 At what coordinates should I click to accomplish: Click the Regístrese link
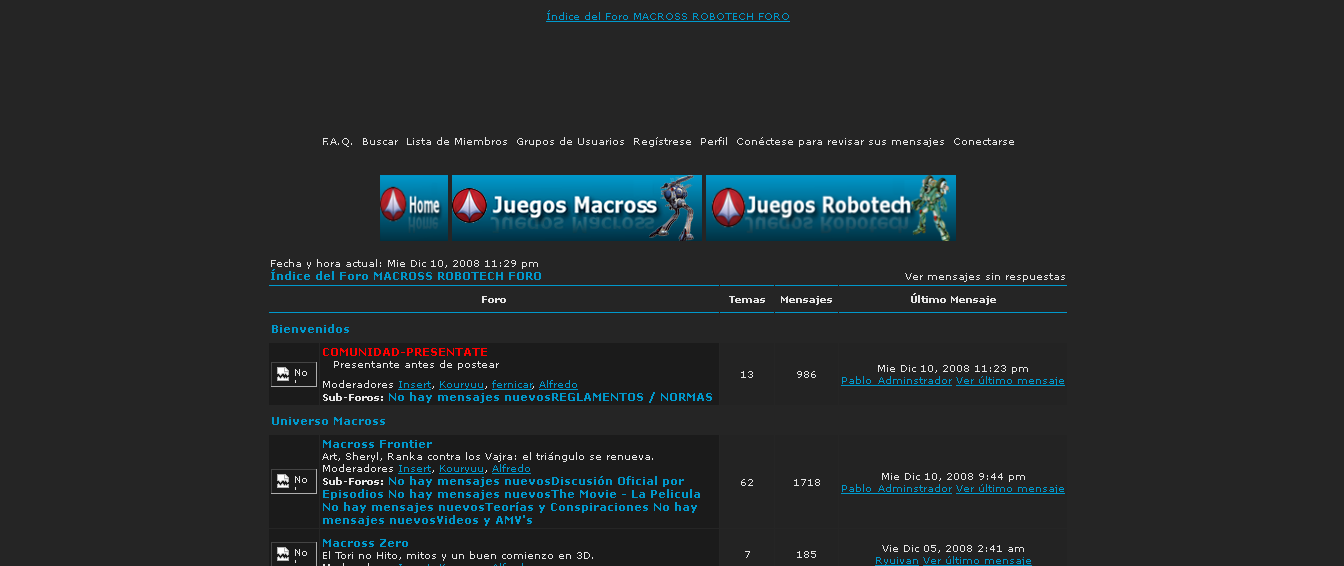coord(662,142)
